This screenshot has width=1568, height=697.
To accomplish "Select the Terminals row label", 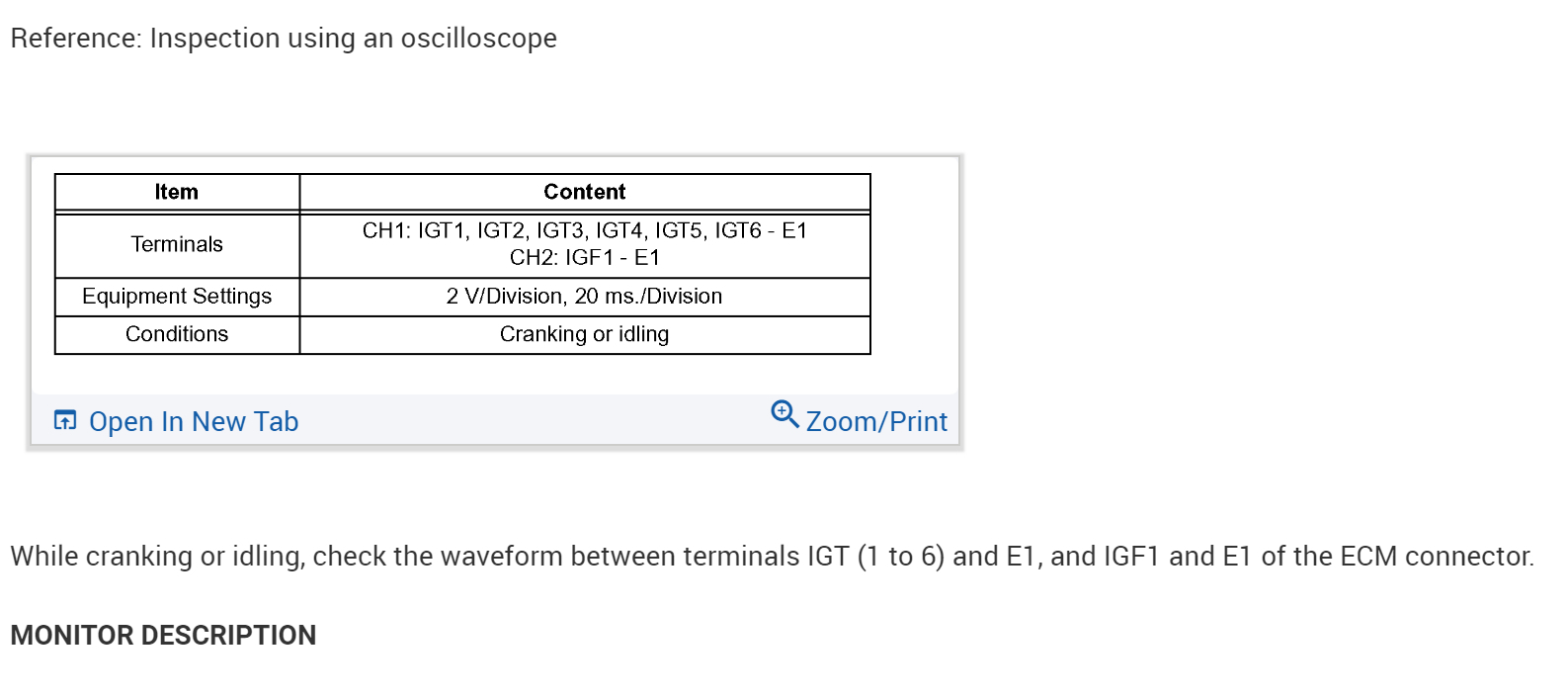I will tap(177, 244).
